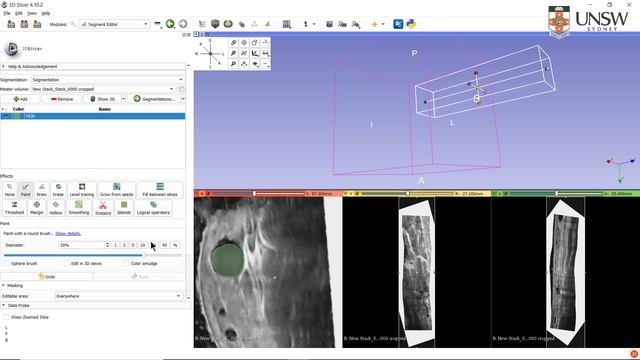This screenshot has width=640, height=360.
Task: Choose the Fill between slices effect
Action: [160, 190]
